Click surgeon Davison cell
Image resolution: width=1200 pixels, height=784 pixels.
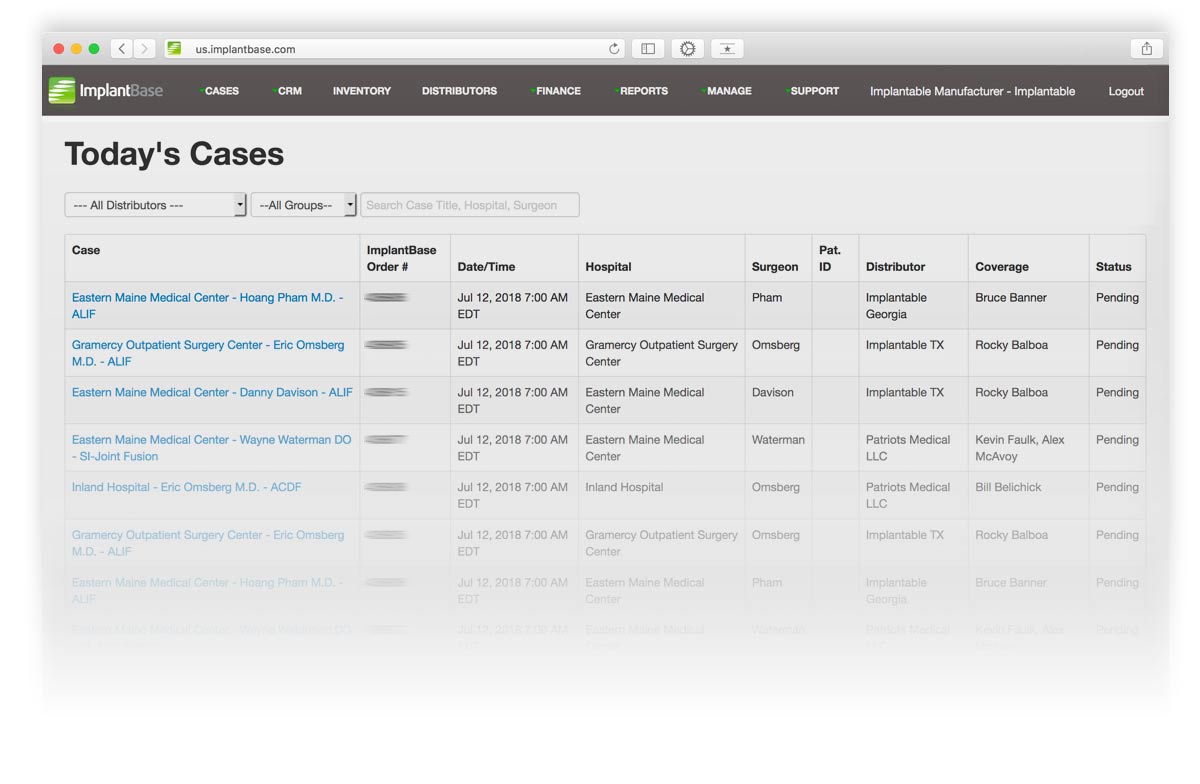[773, 393]
